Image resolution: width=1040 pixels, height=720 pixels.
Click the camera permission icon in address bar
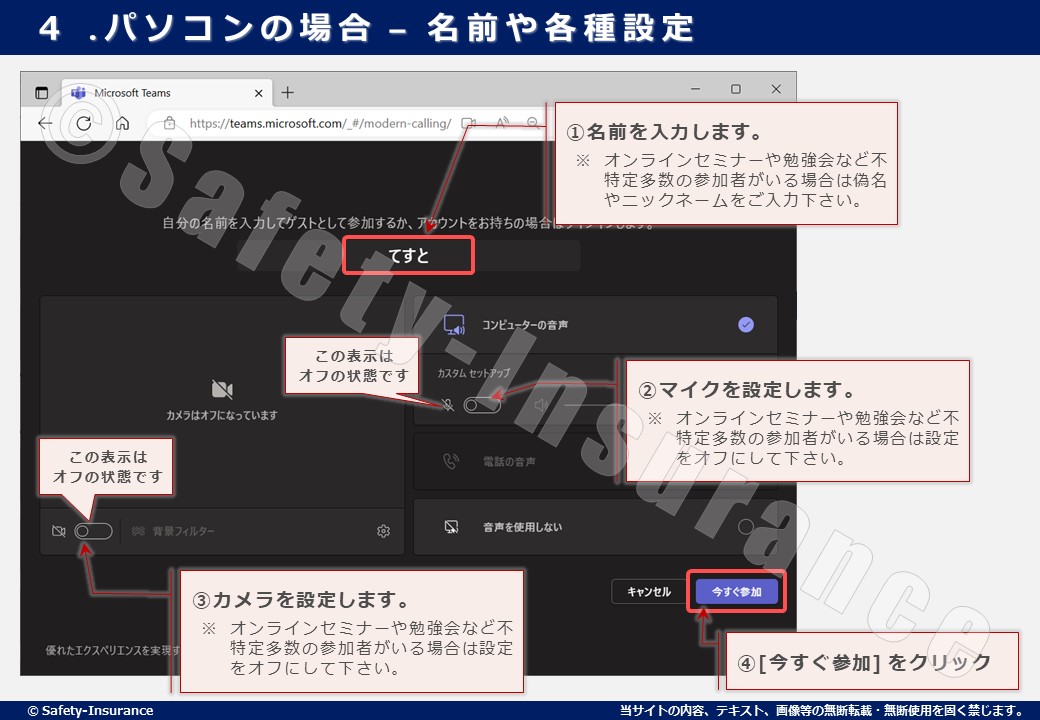coord(468,123)
